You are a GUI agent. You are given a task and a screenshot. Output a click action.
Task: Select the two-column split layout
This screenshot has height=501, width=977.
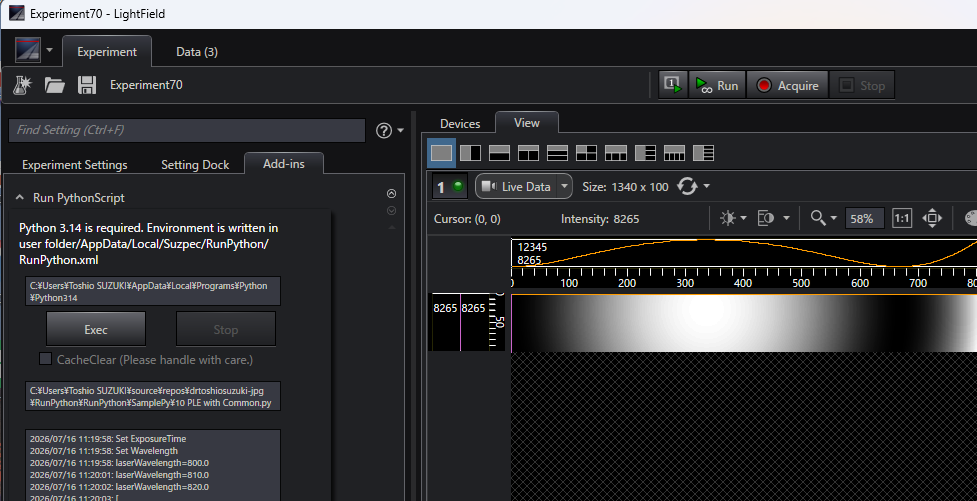point(470,153)
